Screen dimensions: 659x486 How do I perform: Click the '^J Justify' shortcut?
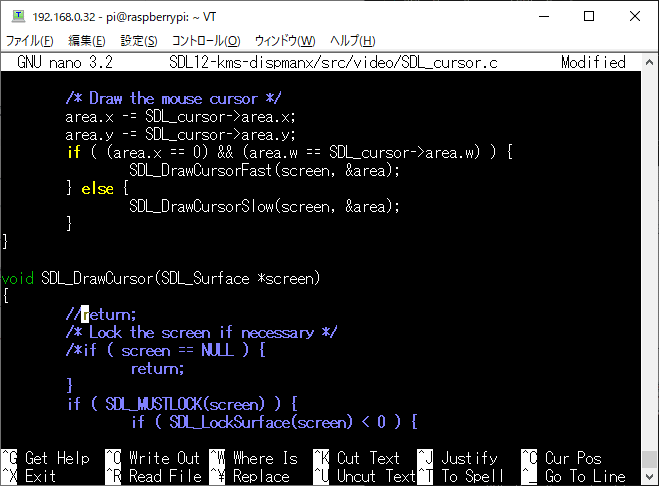(x=457, y=458)
